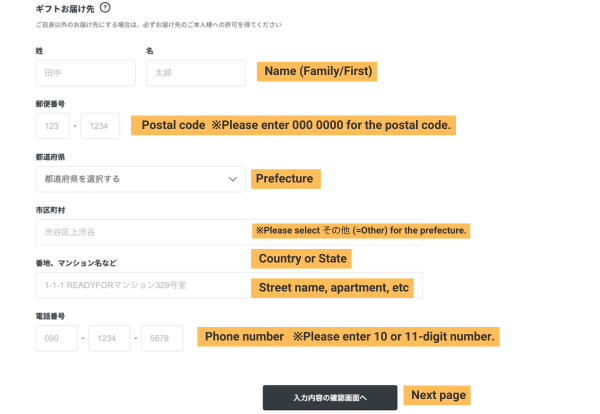
Task: Click the 都道府県 label above the dropdown
Action: (x=49, y=157)
